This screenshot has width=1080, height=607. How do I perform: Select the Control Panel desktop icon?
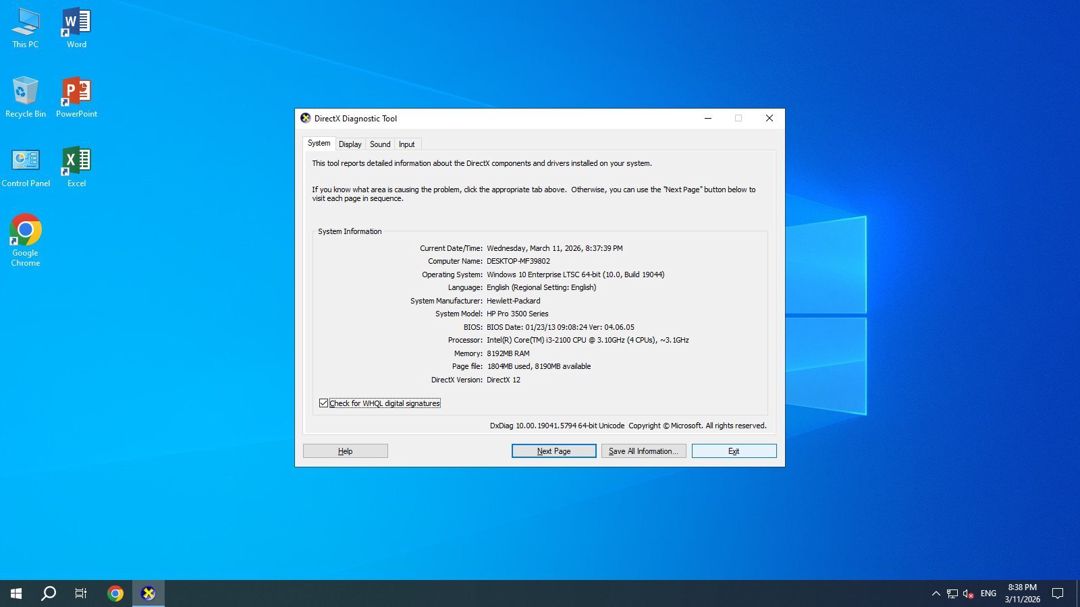[25, 167]
